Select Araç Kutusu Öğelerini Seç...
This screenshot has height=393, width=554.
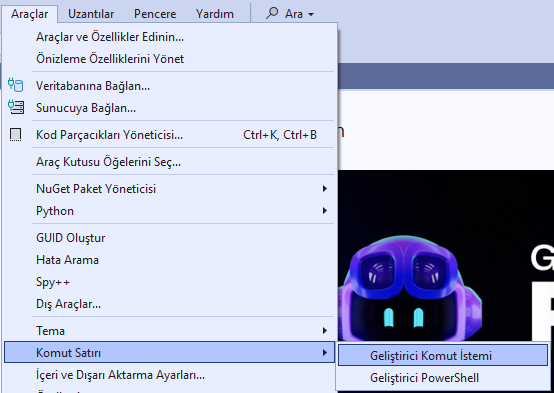[169, 162]
